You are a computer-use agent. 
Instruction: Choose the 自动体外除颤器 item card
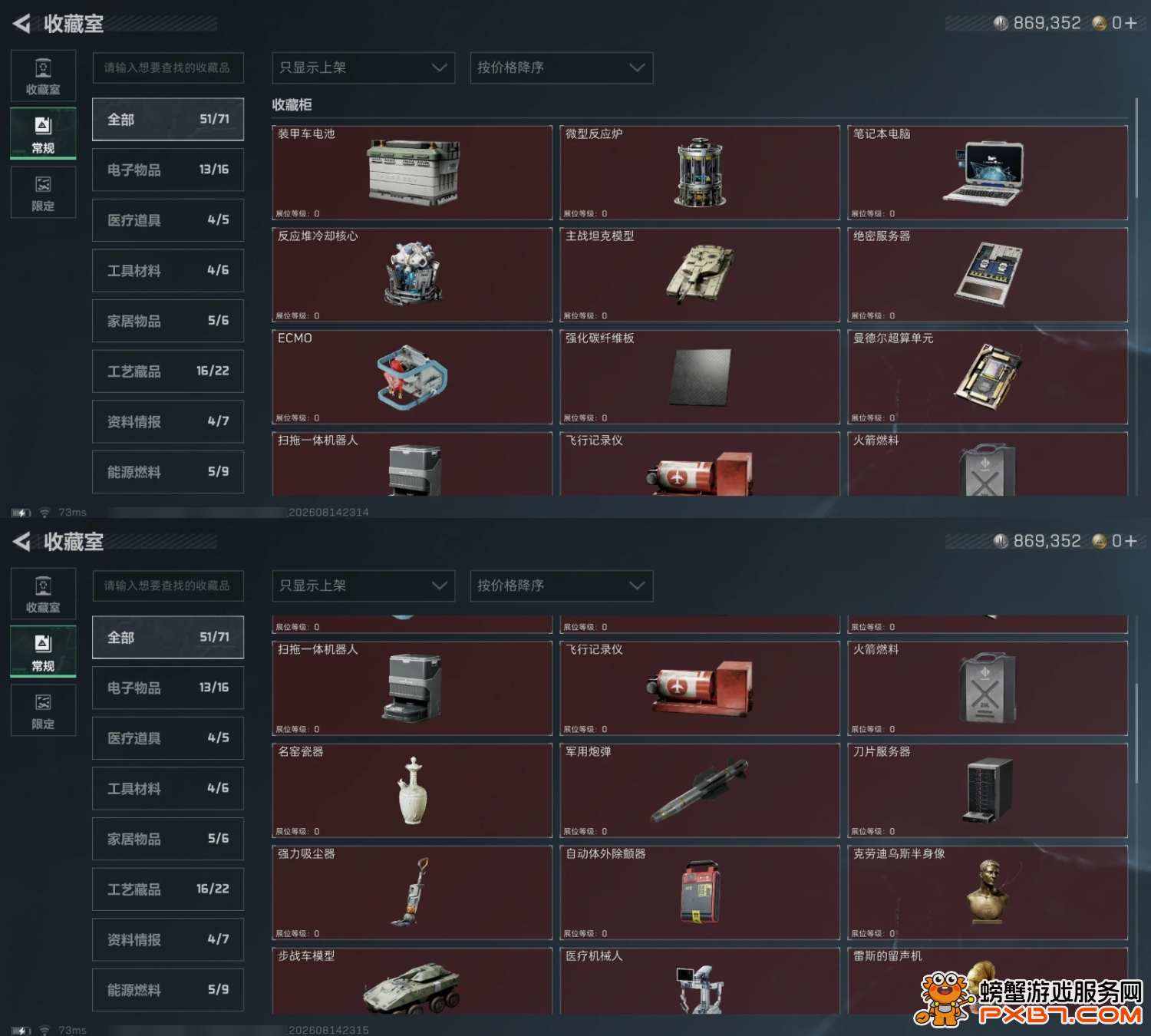[700, 892]
